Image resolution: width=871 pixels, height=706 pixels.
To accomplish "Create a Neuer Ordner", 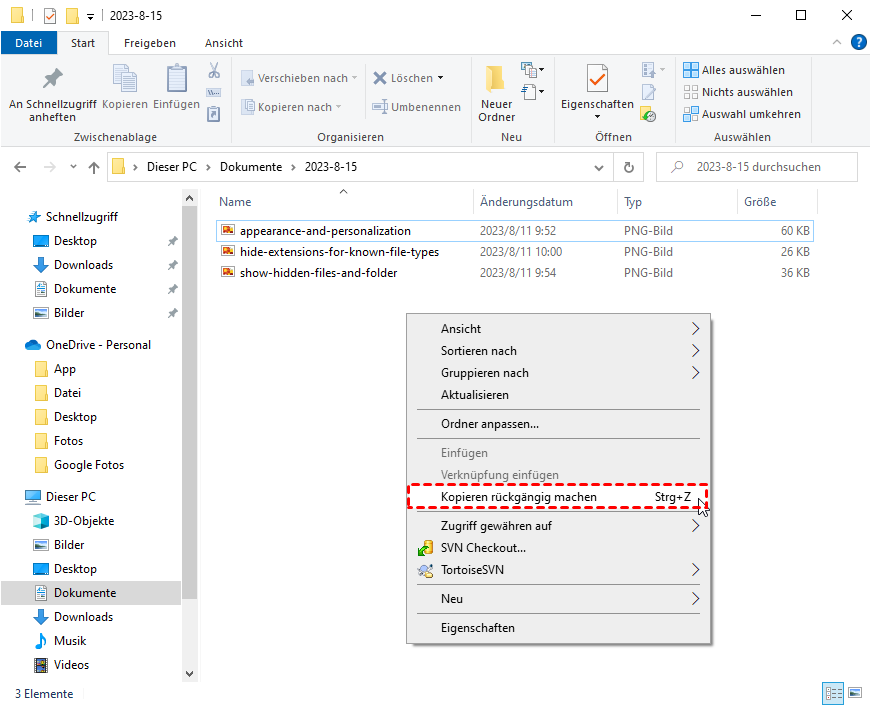I will point(497,94).
